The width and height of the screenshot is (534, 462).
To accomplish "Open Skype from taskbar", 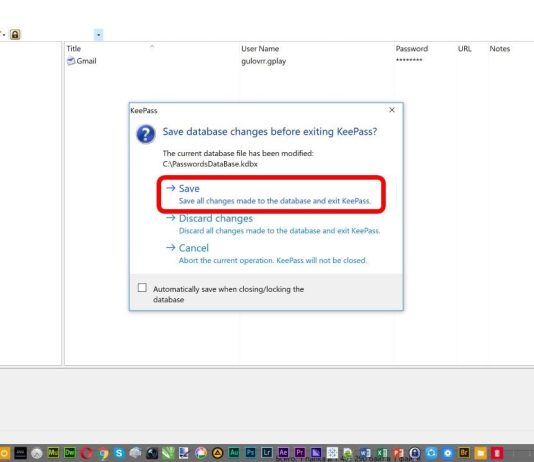I will pyautogui.click(x=119, y=453).
